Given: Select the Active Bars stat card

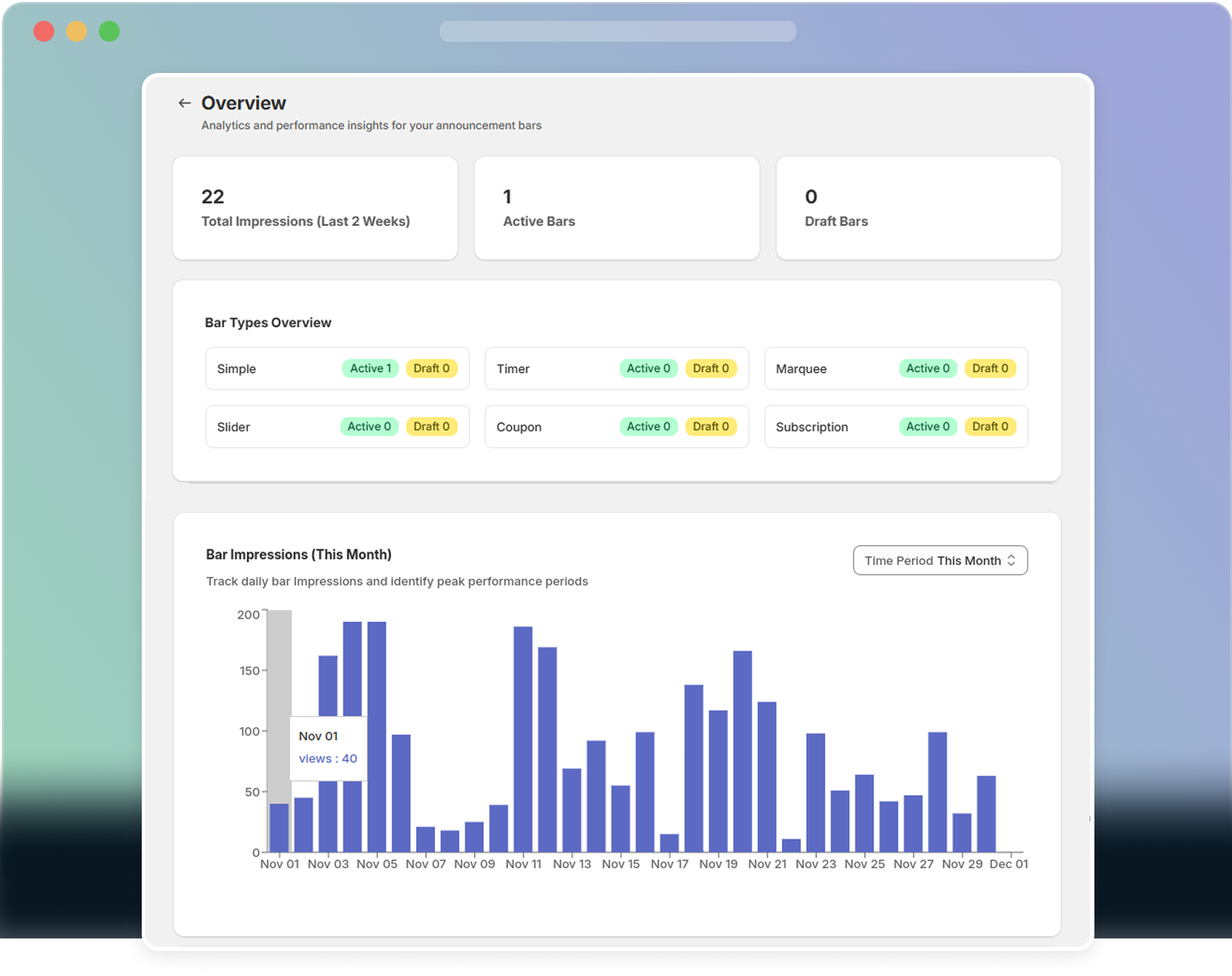Looking at the screenshot, I should 617,208.
